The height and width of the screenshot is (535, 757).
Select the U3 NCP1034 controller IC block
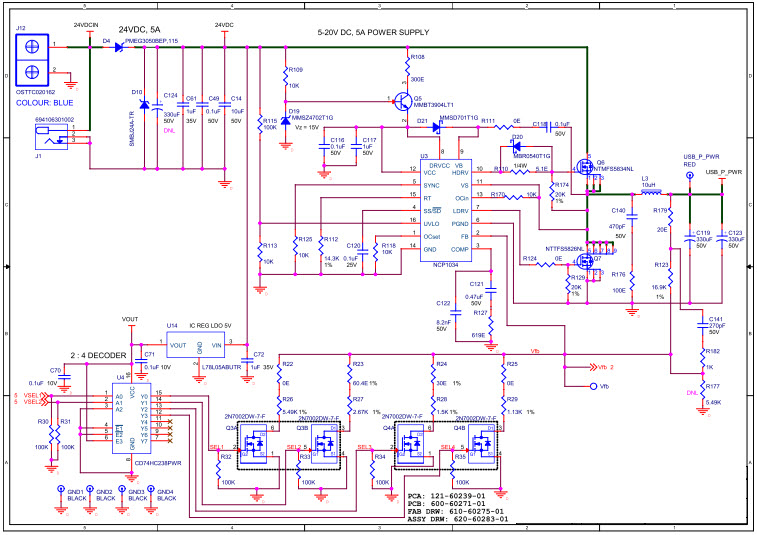click(x=445, y=211)
